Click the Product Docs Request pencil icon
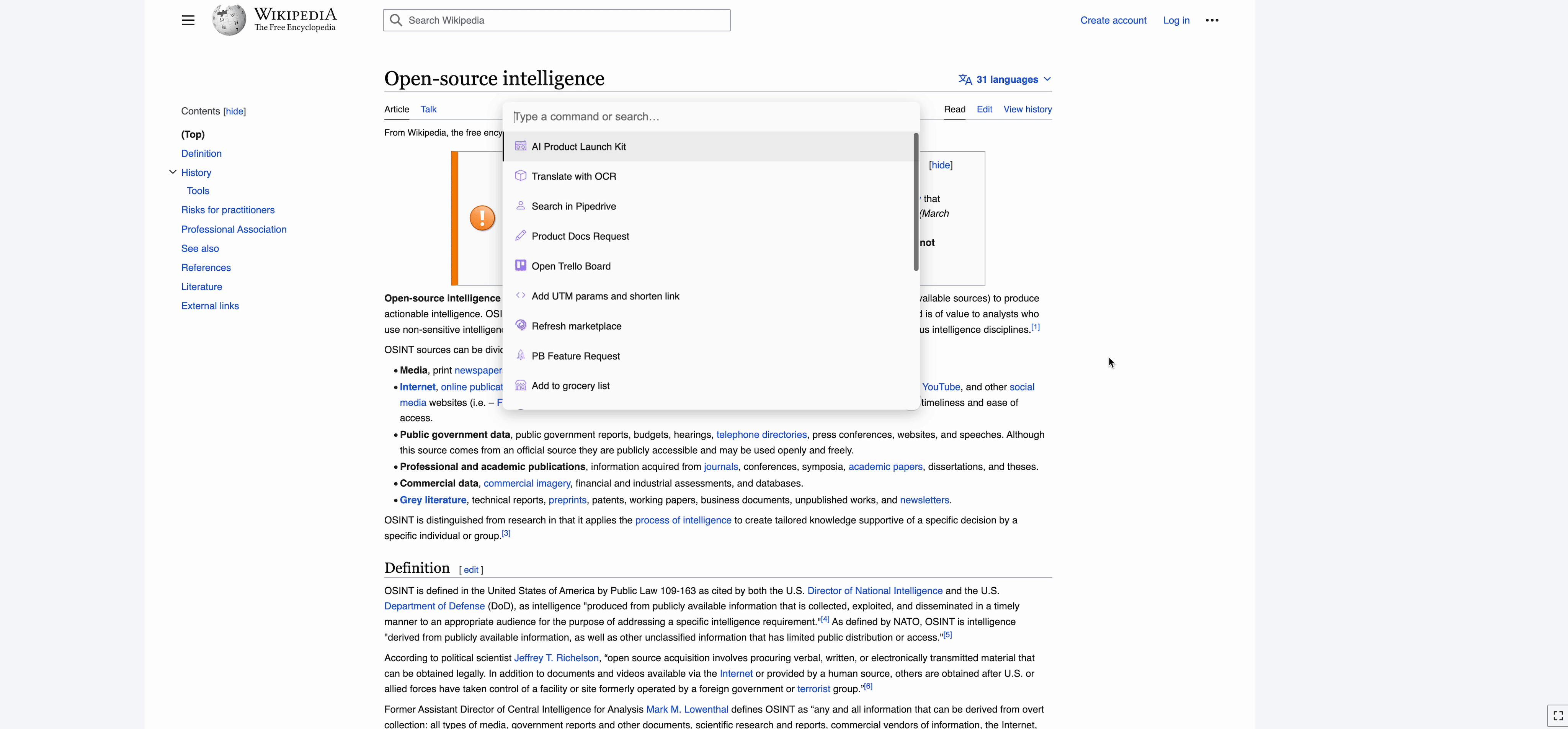Viewport: 1568px width, 729px height. coord(521,236)
